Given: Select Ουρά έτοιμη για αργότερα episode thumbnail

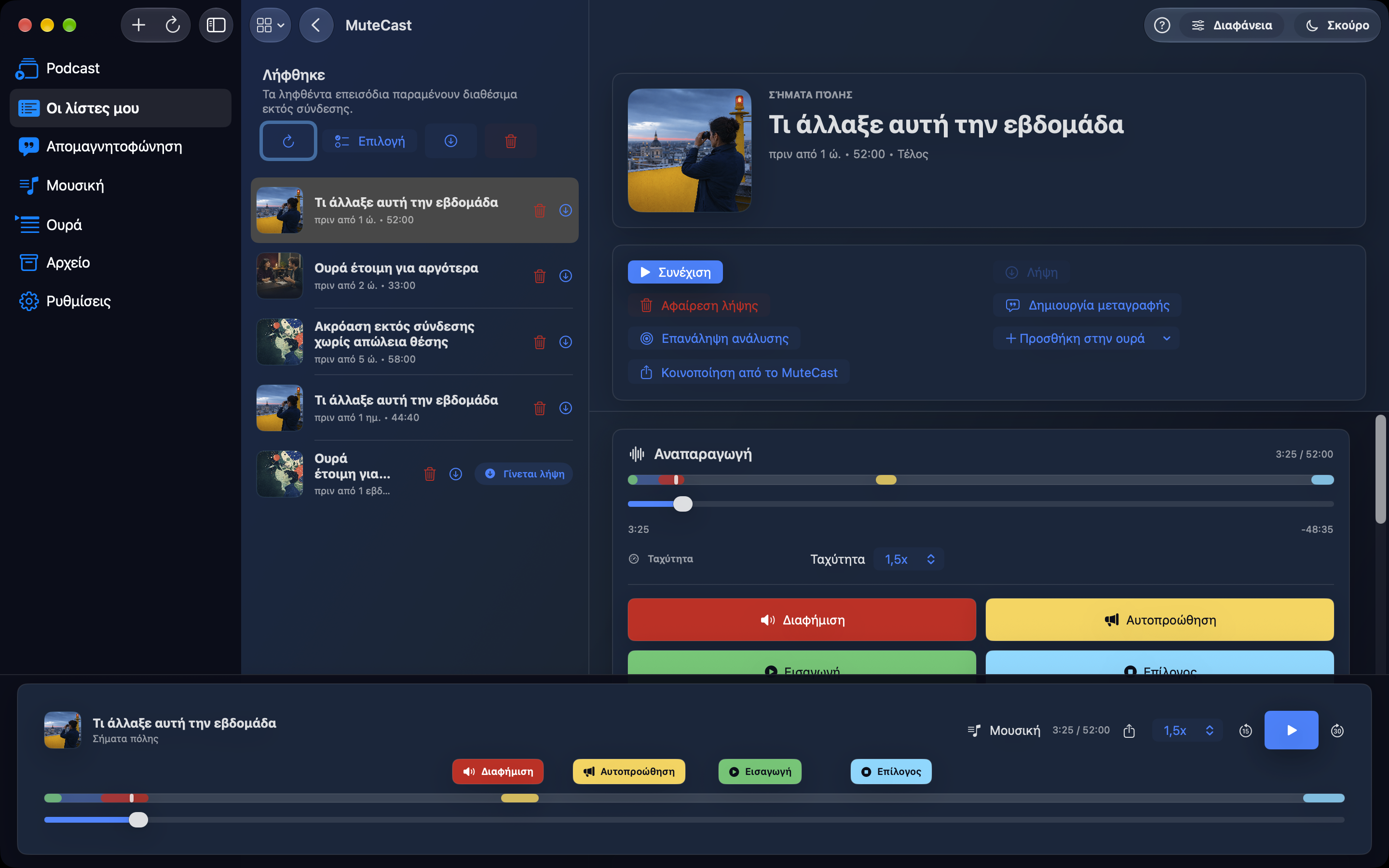Looking at the screenshot, I should click(280, 276).
